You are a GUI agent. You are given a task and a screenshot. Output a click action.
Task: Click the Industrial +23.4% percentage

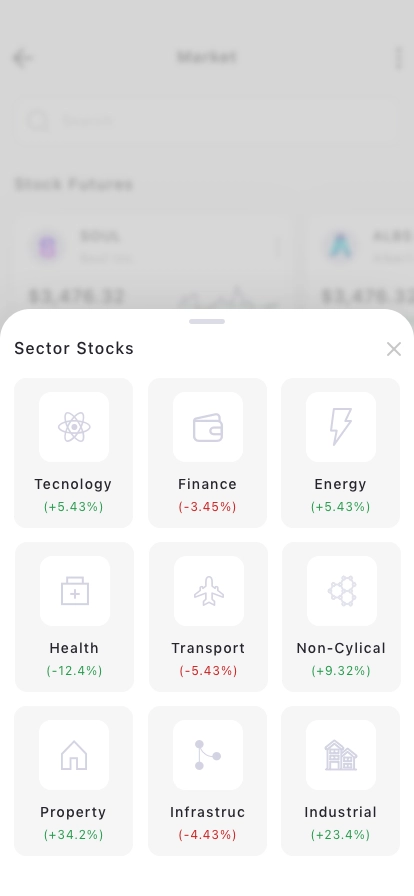tap(340, 835)
